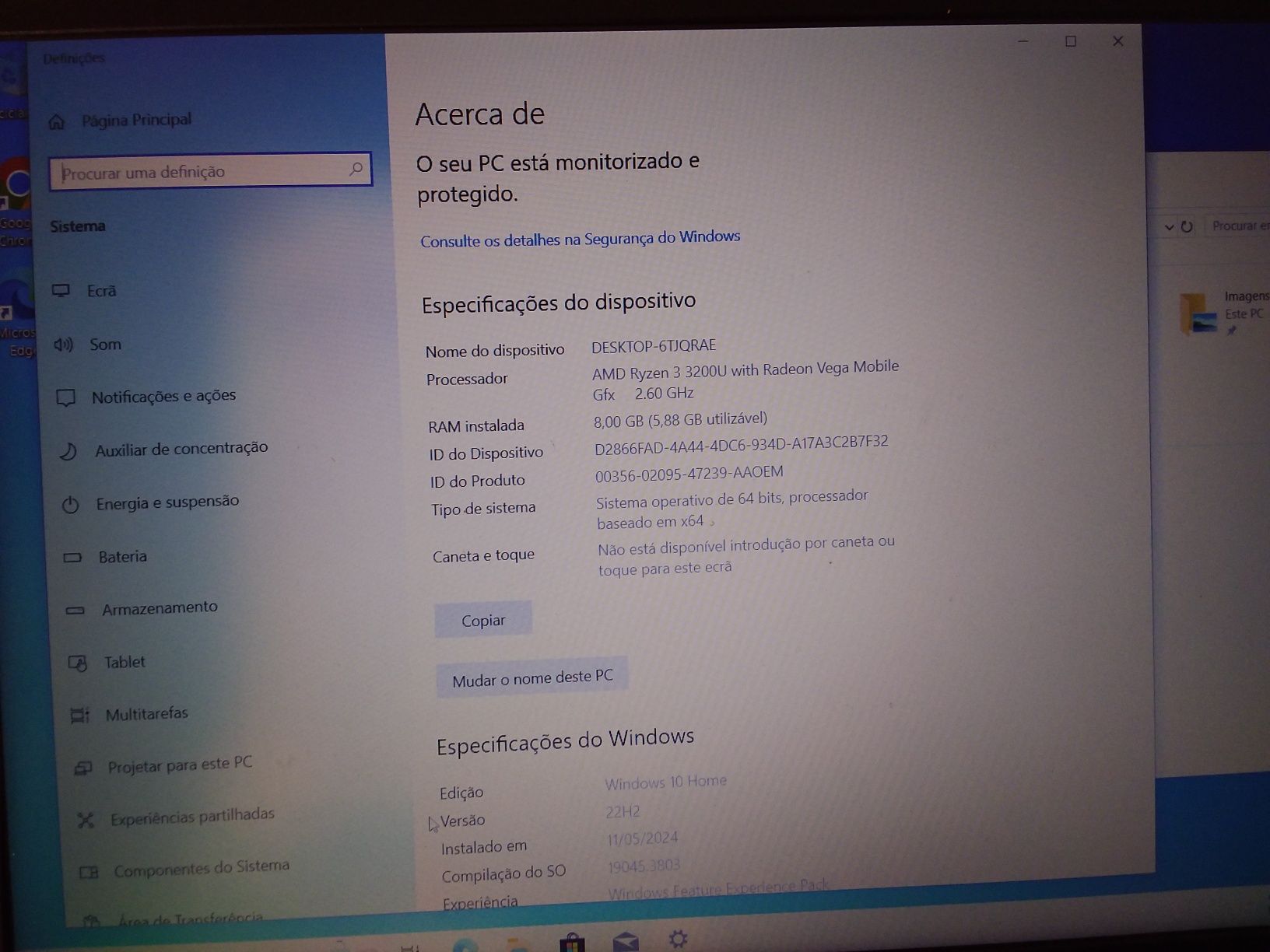Image resolution: width=1270 pixels, height=952 pixels.
Task: Go to Som settings page
Action: 105,345
